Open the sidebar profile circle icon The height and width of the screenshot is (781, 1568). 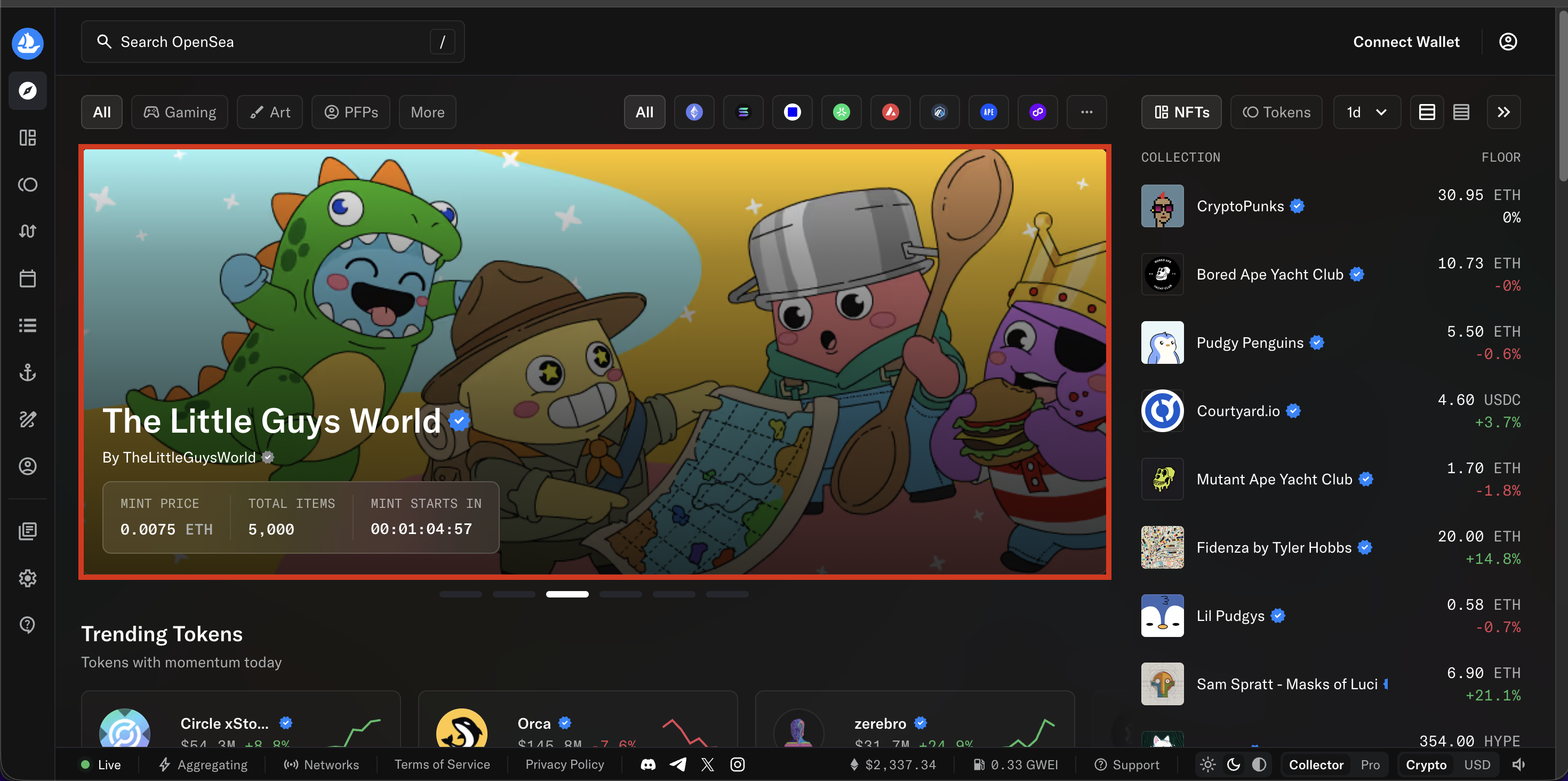[x=27, y=466]
